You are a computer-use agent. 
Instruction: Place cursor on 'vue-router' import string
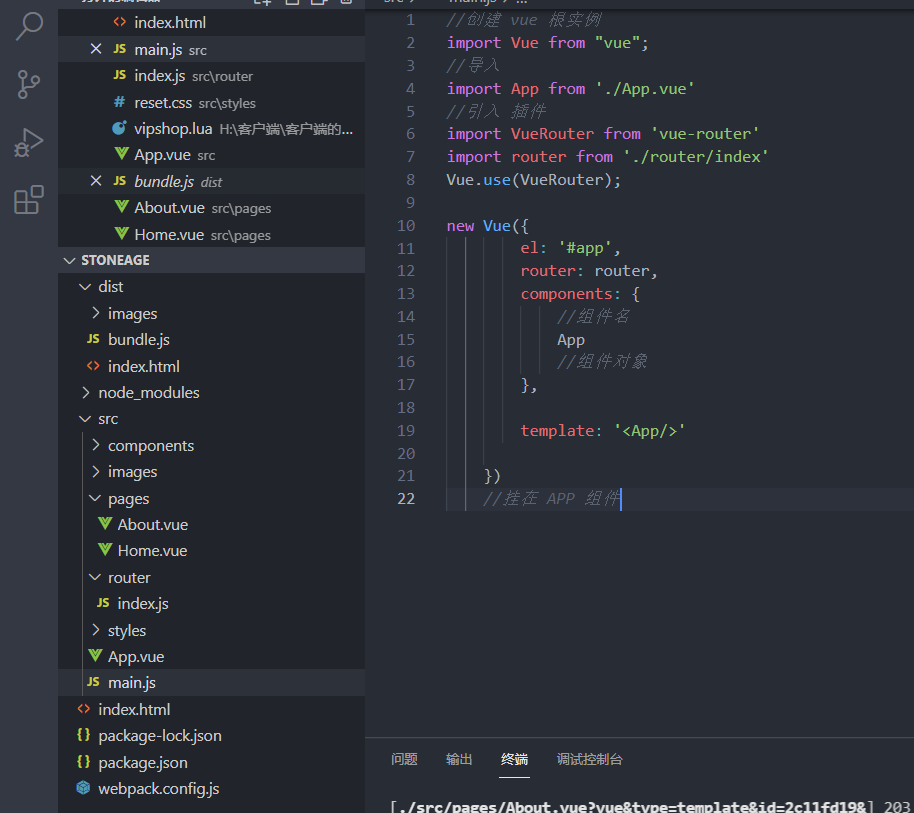(705, 134)
